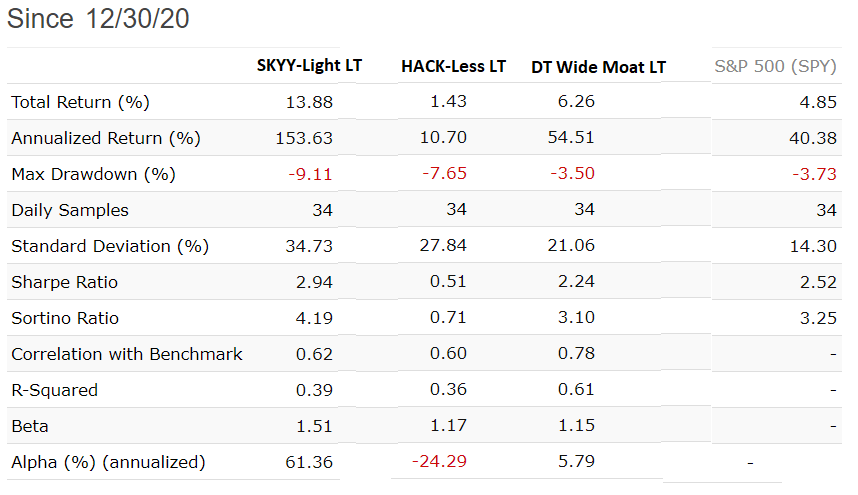Select the 40.38 S&P annualized return value
The height and width of the screenshot is (495, 858).
[812, 138]
